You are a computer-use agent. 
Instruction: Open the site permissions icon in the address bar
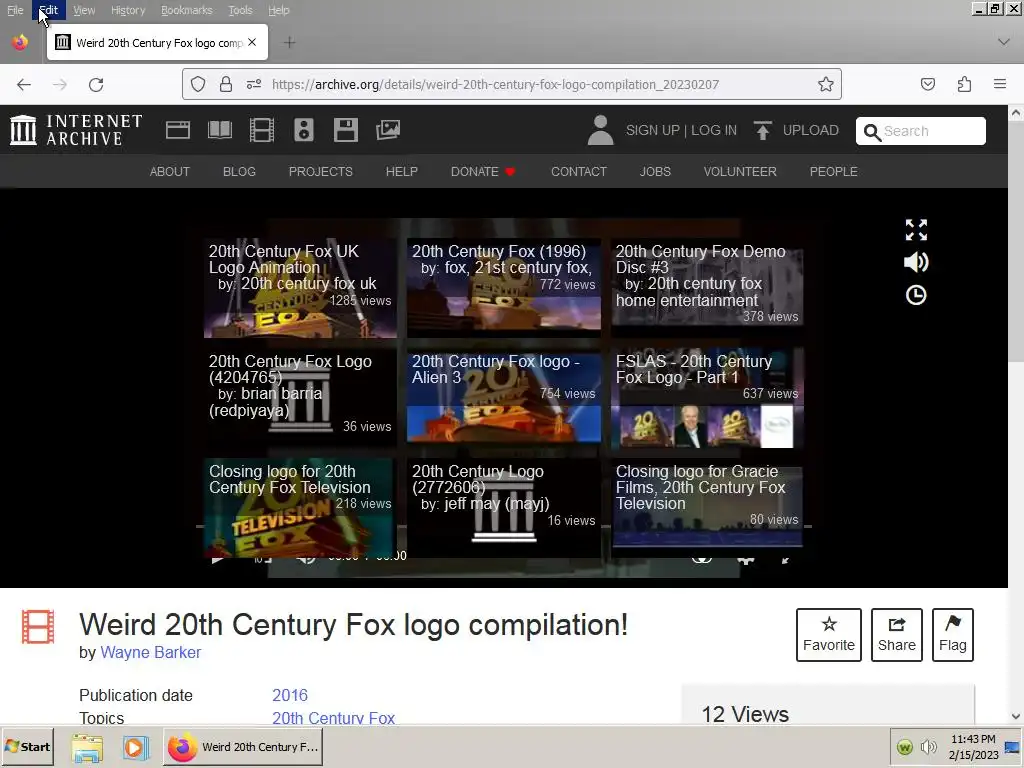coord(254,84)
